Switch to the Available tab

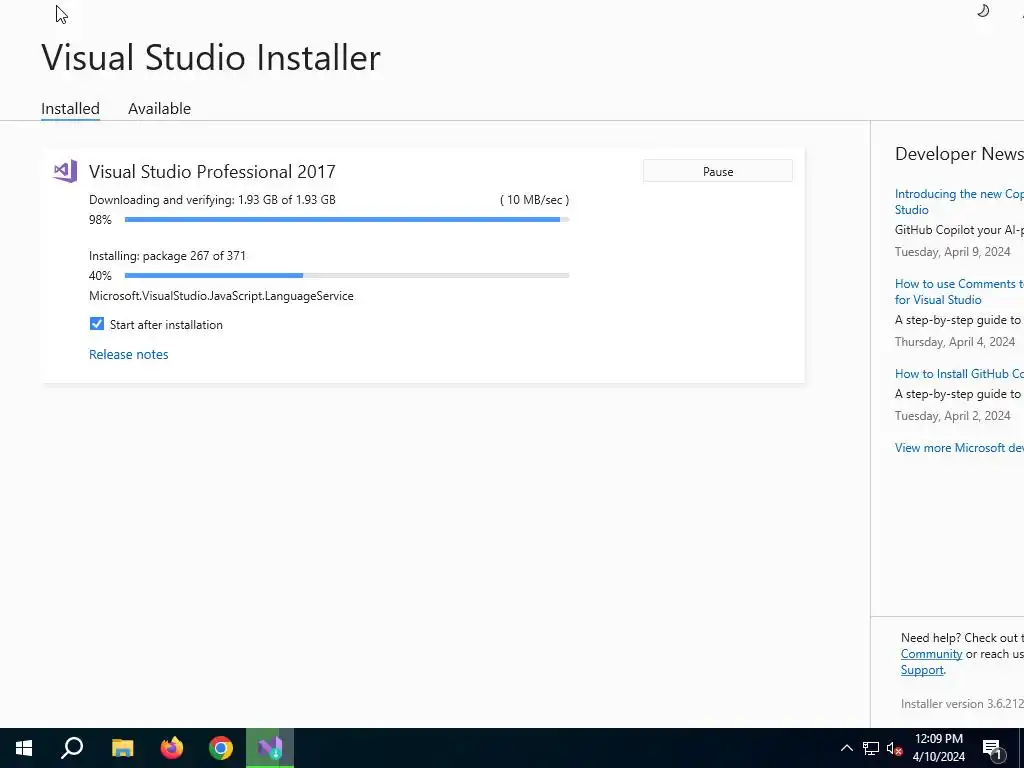pos(159,108)
